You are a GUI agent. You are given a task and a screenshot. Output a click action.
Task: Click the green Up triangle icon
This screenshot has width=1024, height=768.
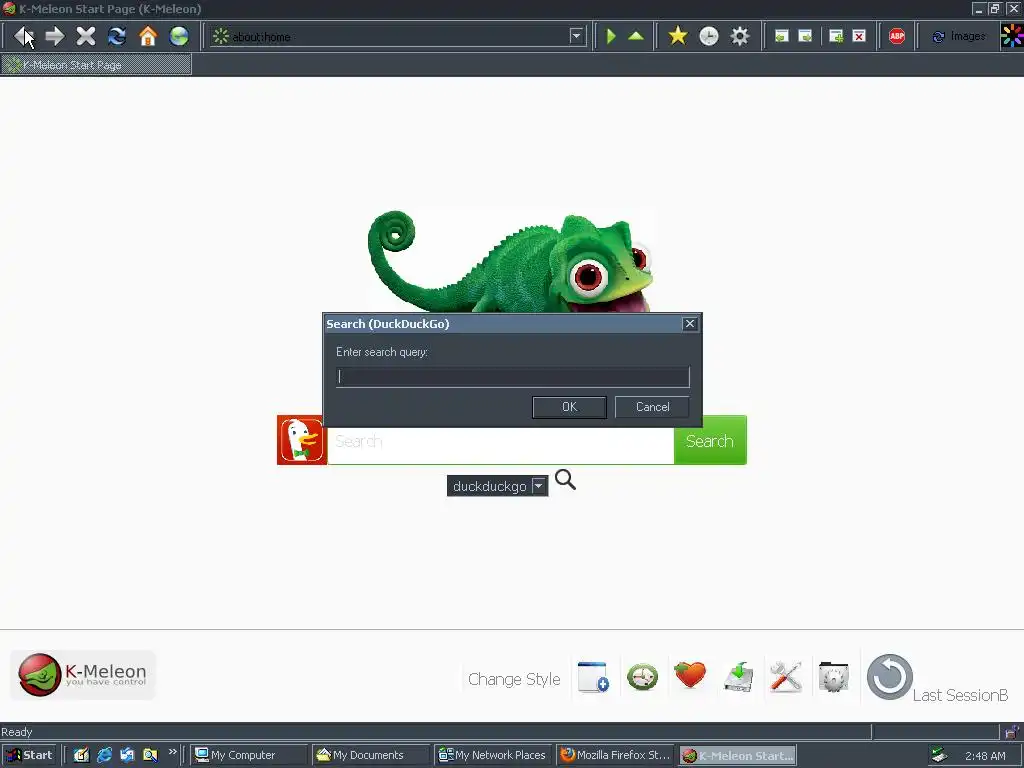pos(636,36)
